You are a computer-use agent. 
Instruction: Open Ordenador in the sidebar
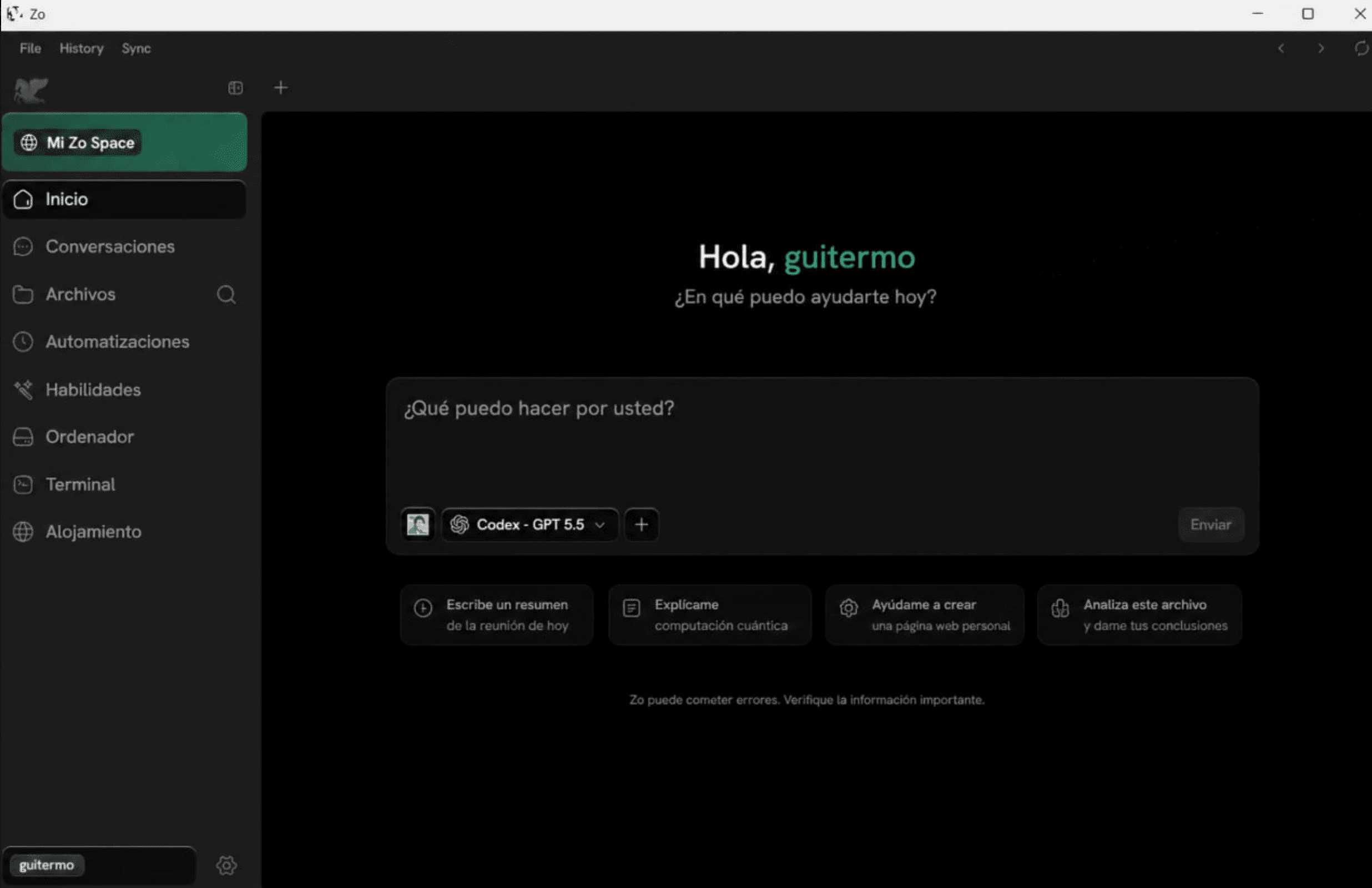124,437
